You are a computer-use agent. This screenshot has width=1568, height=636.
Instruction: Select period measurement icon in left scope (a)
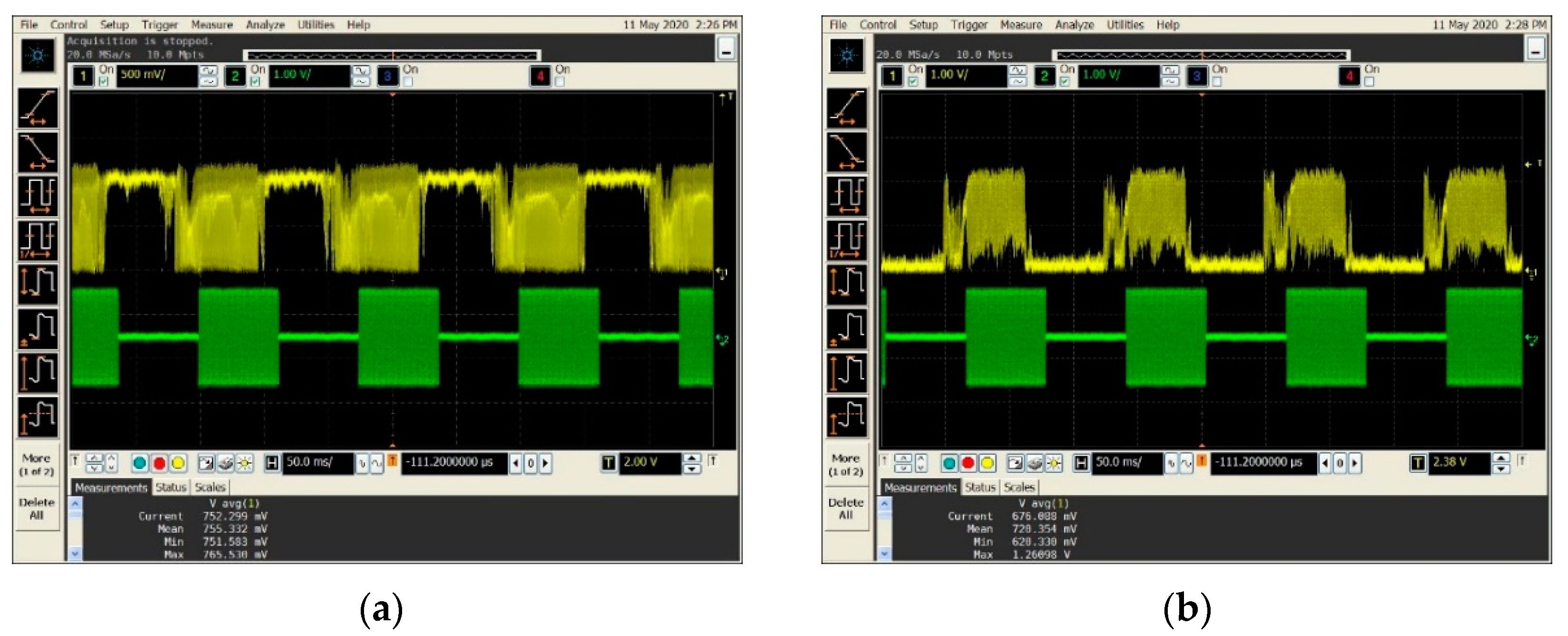tap(38, 196)
